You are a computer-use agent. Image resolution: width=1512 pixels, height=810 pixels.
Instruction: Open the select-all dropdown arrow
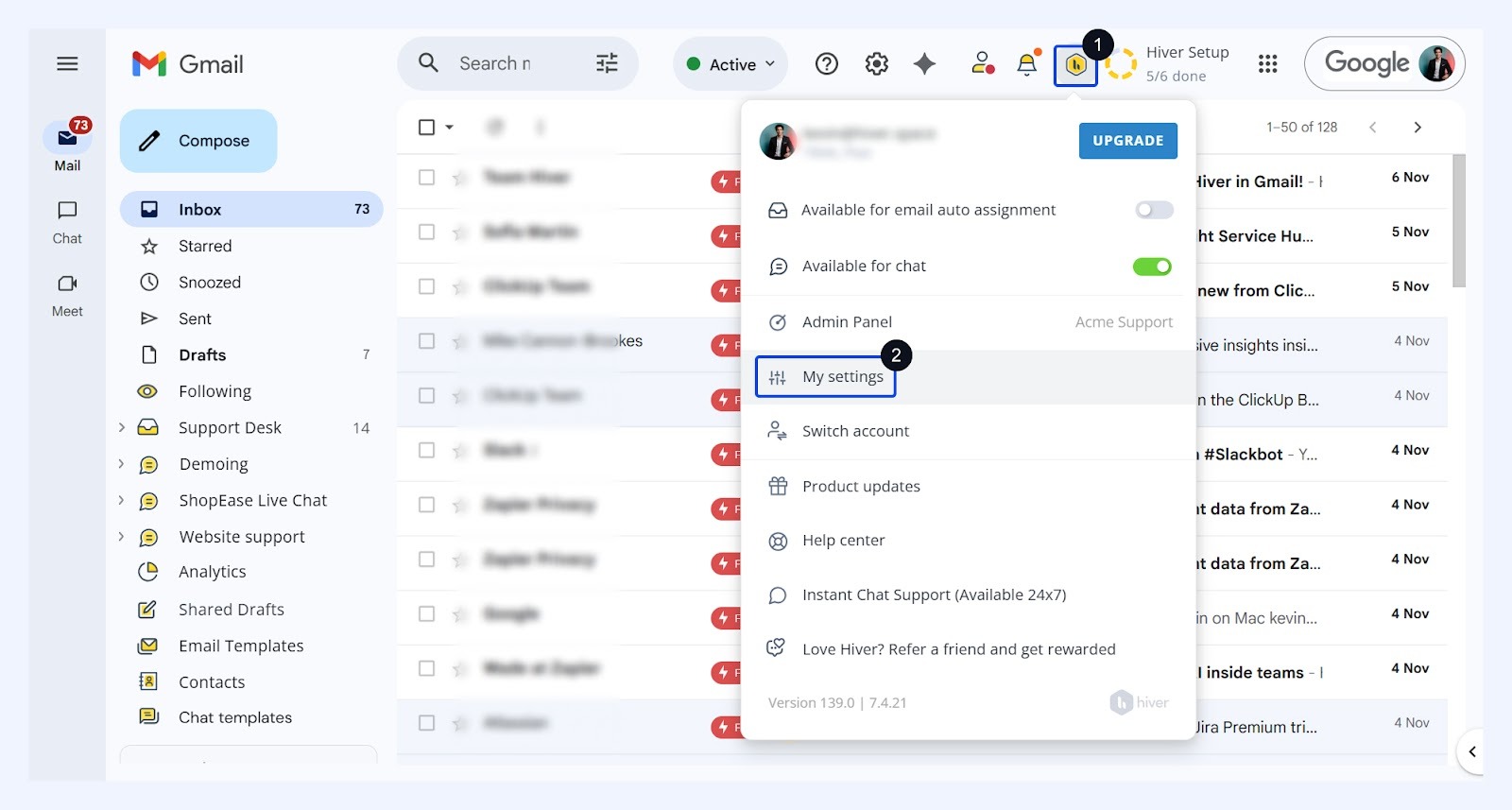point(450,127)
